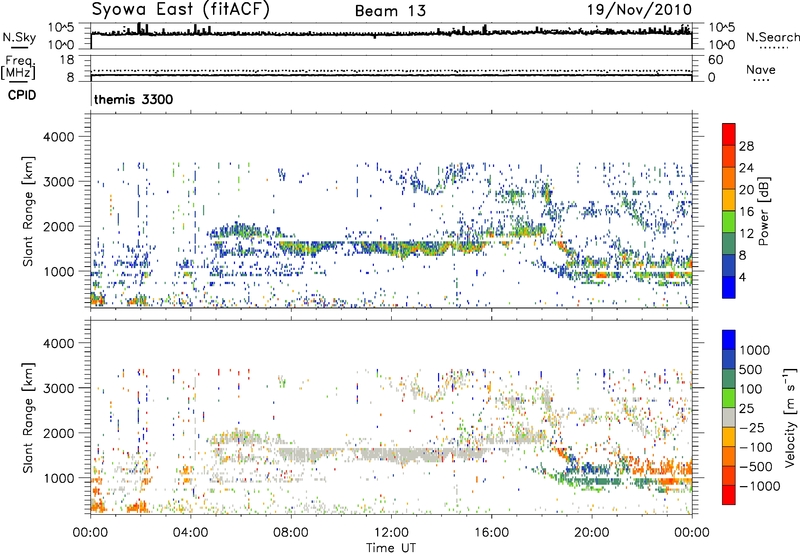Click the yellow 16–20 dB Power colorbar segment
Image resolution: width=800 pixels, height=554 pixels.
(x=729, y=200)
